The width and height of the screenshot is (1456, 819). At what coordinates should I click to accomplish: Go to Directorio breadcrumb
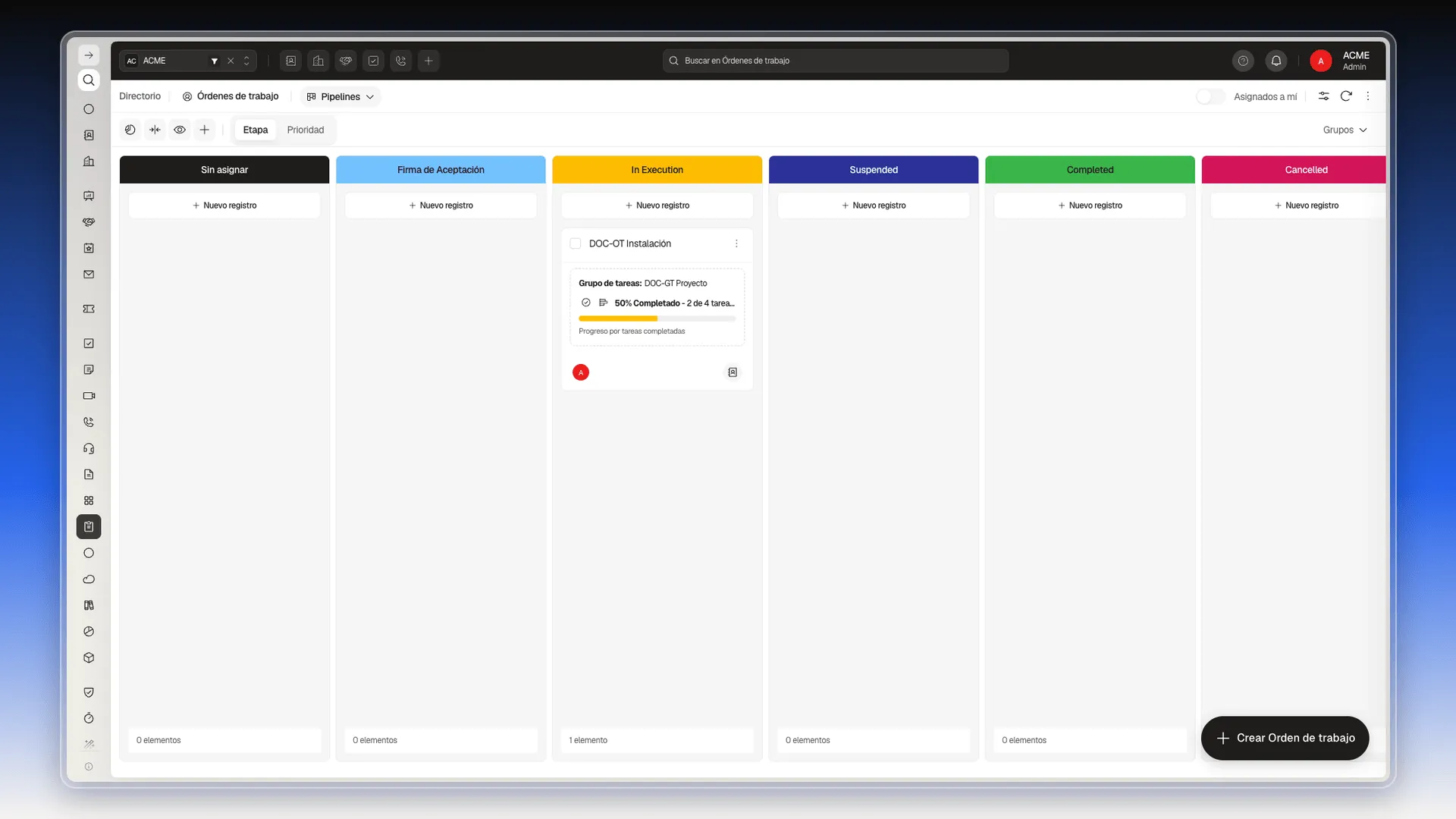click(x=140, y=96)
